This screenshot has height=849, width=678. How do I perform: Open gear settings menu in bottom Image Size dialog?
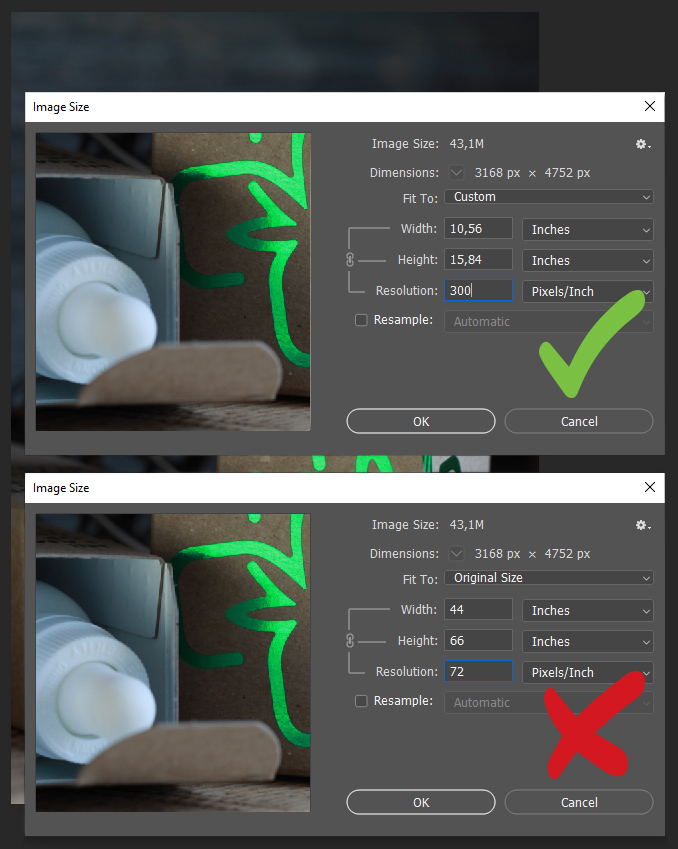click(643, 525)
